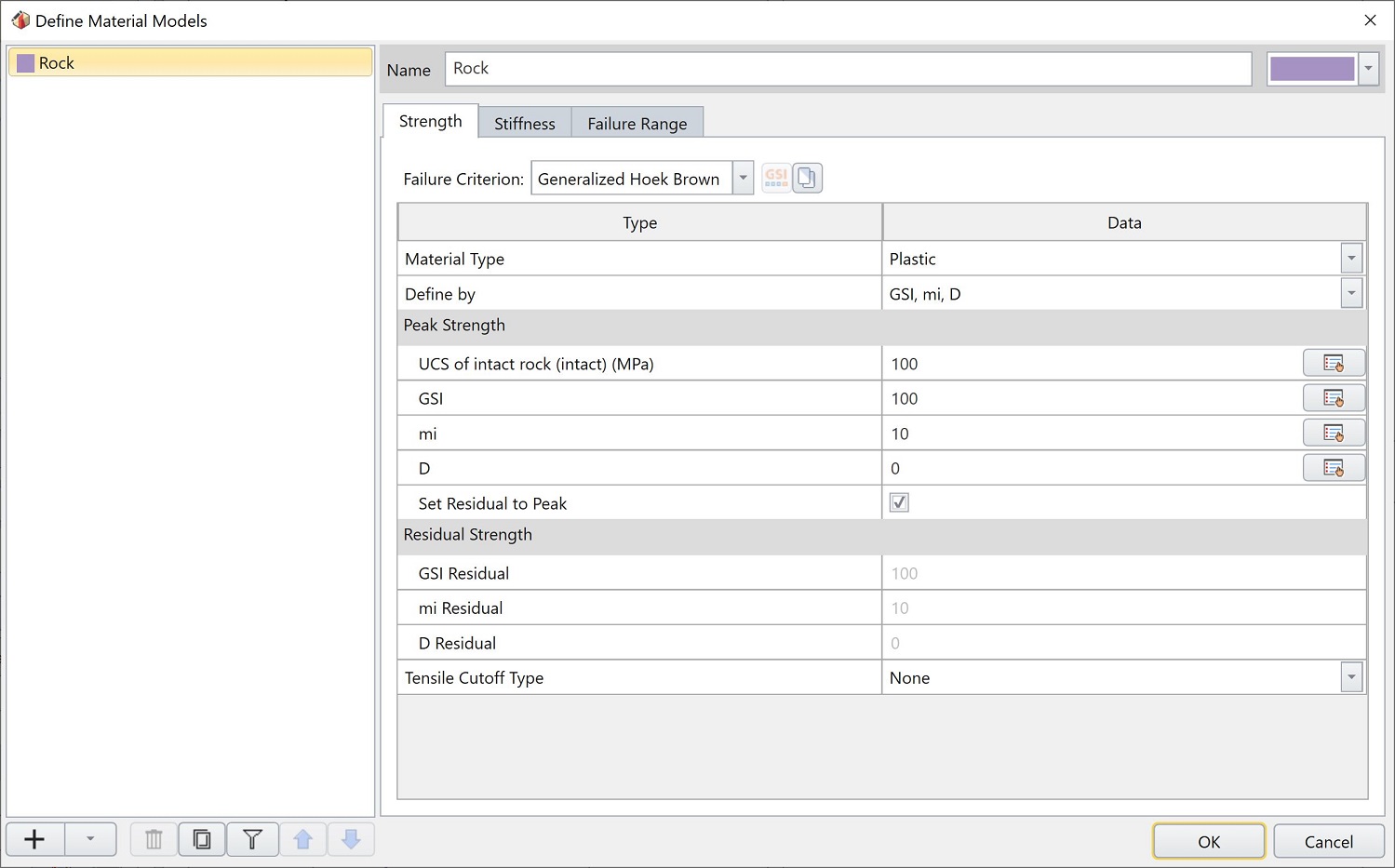Open the GSI picker dialog
Viewport: 1395px width, 868px height.
coord(775,178)
